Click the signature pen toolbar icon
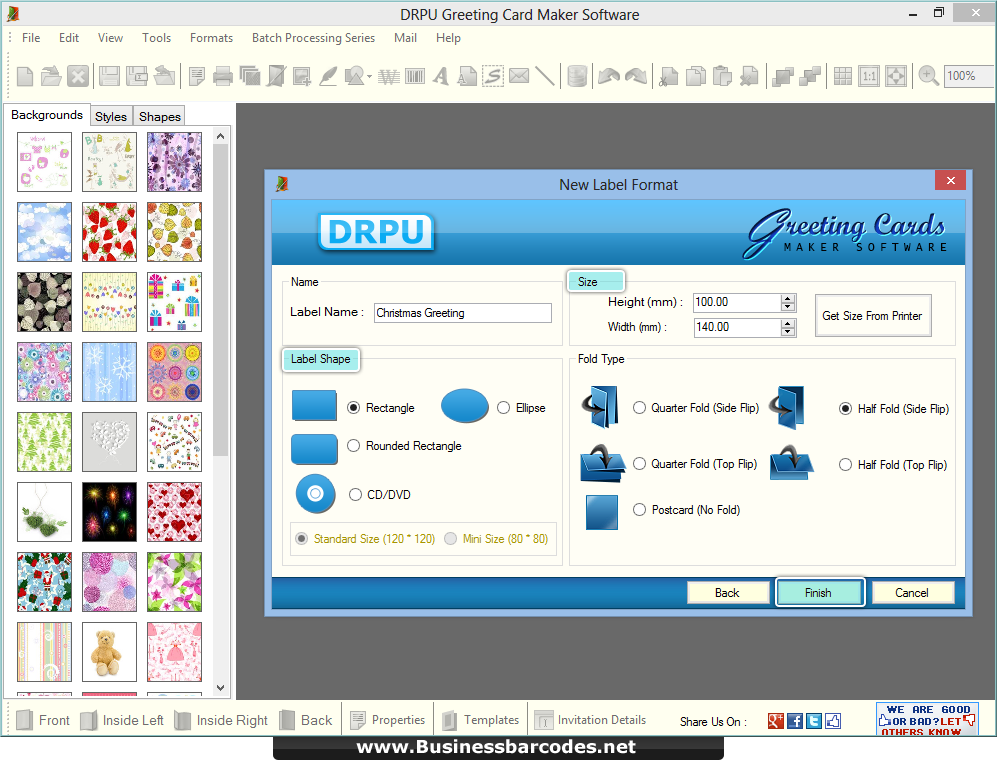The image size is (997, 760). 328,76
